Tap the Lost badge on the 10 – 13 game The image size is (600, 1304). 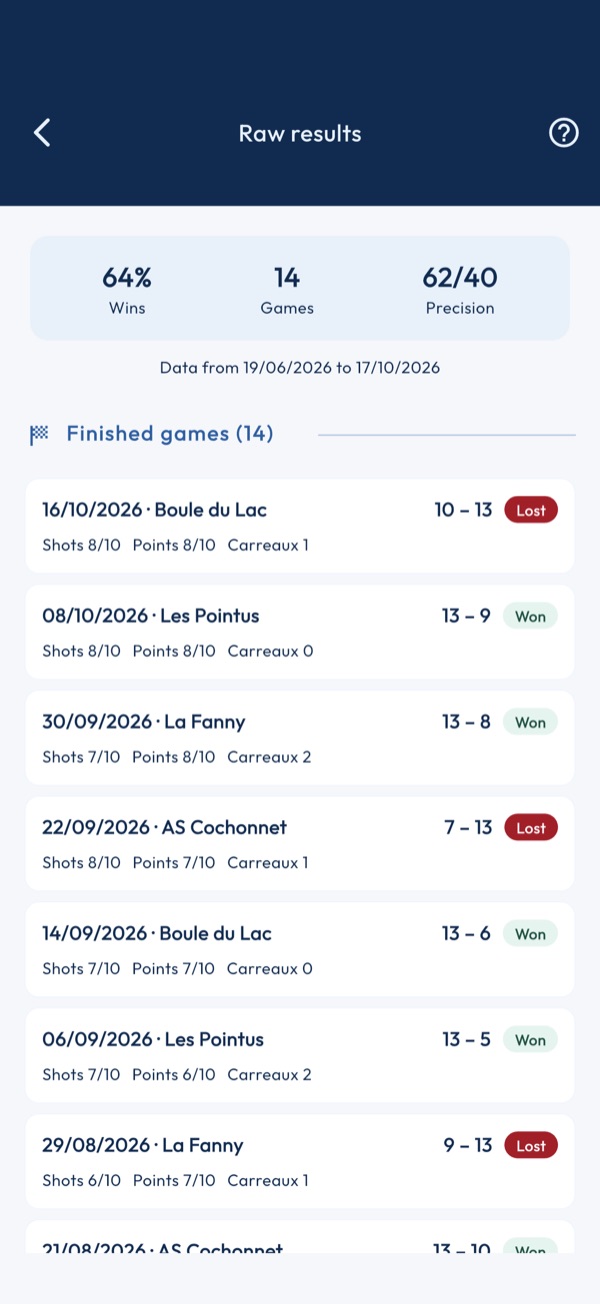pyautogui.click(x=531, y=510)
